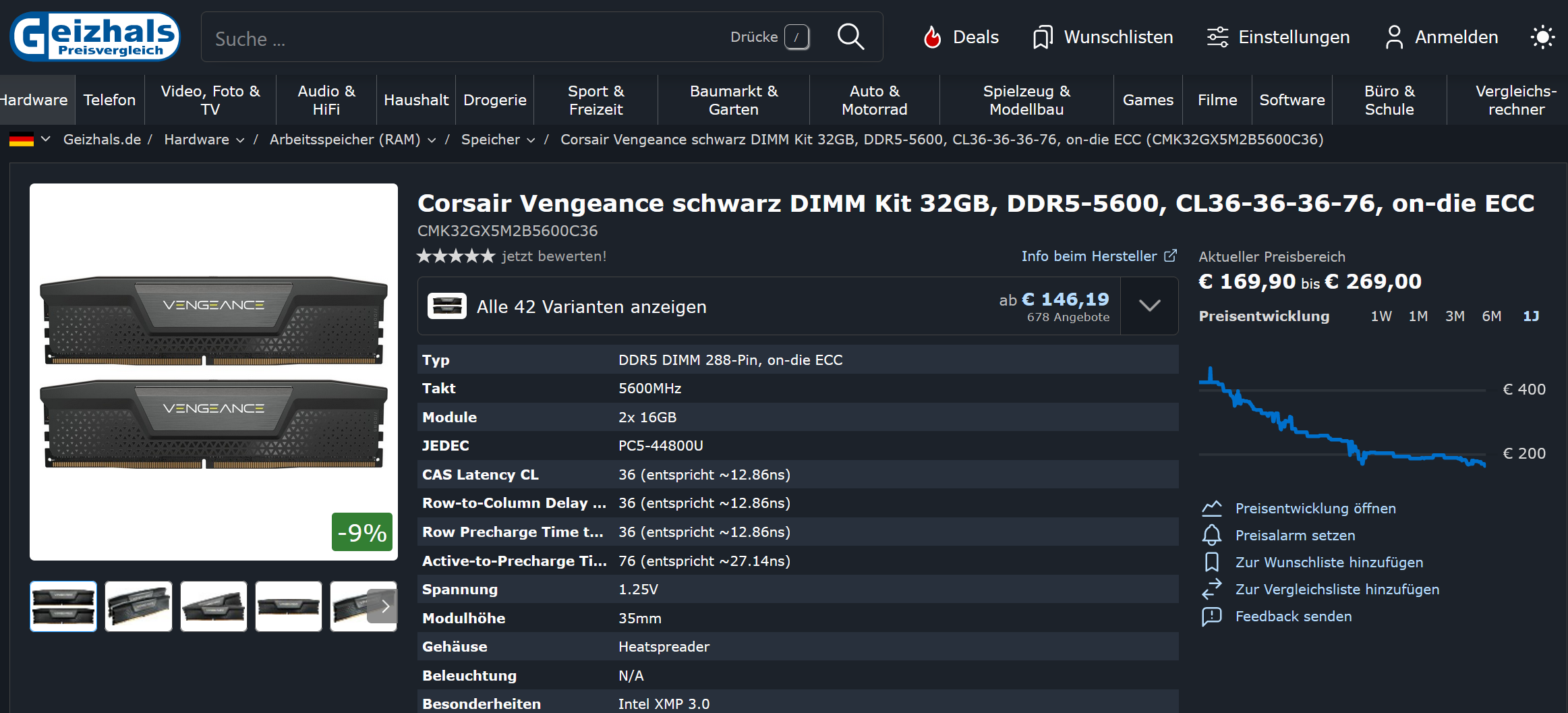Viewport: 1568px width, 713px height.
Task: Rate product using the star icons
Action: pos(456,256)
